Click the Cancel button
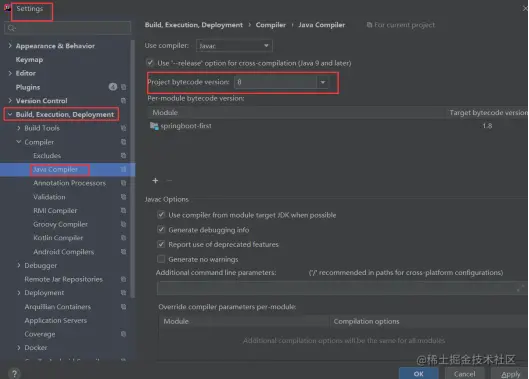The image size is (529, 379). coord(465,374)
